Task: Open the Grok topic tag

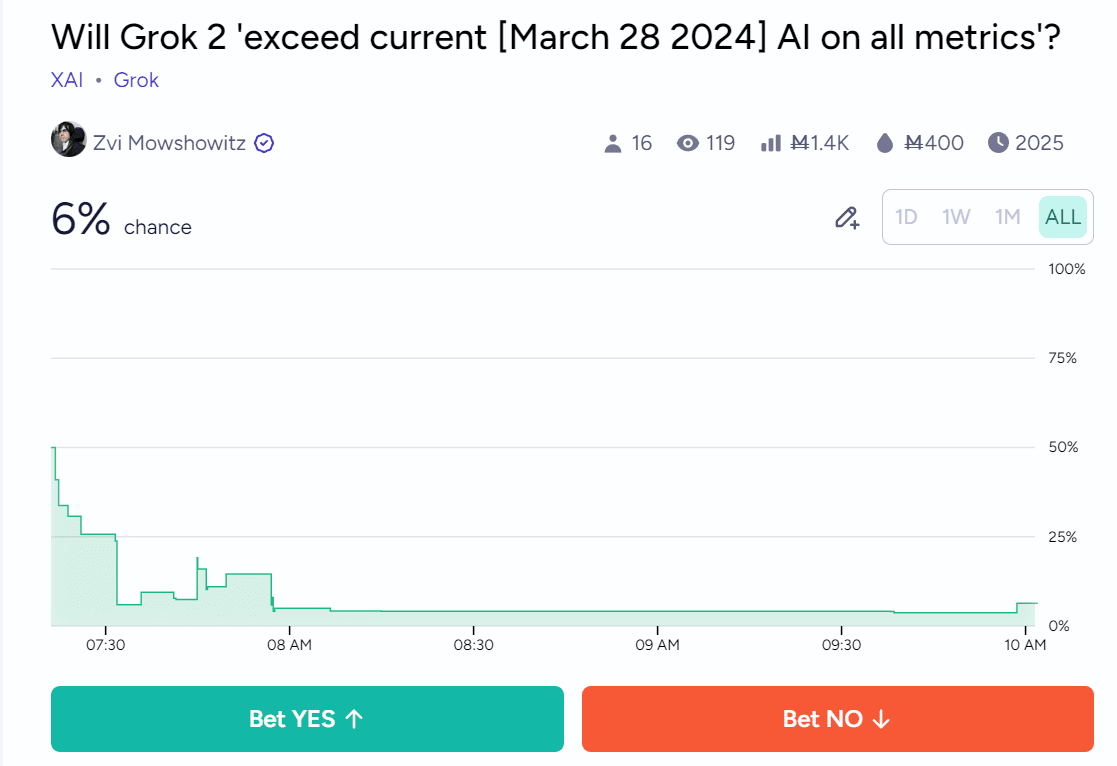Action: point(136,80)
